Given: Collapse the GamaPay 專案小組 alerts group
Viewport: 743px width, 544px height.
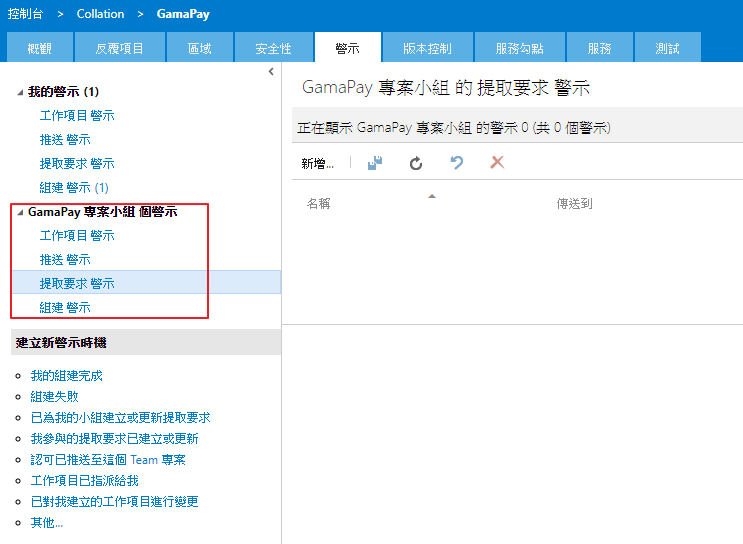Looking at the screenshot, I should click(20, 212).
